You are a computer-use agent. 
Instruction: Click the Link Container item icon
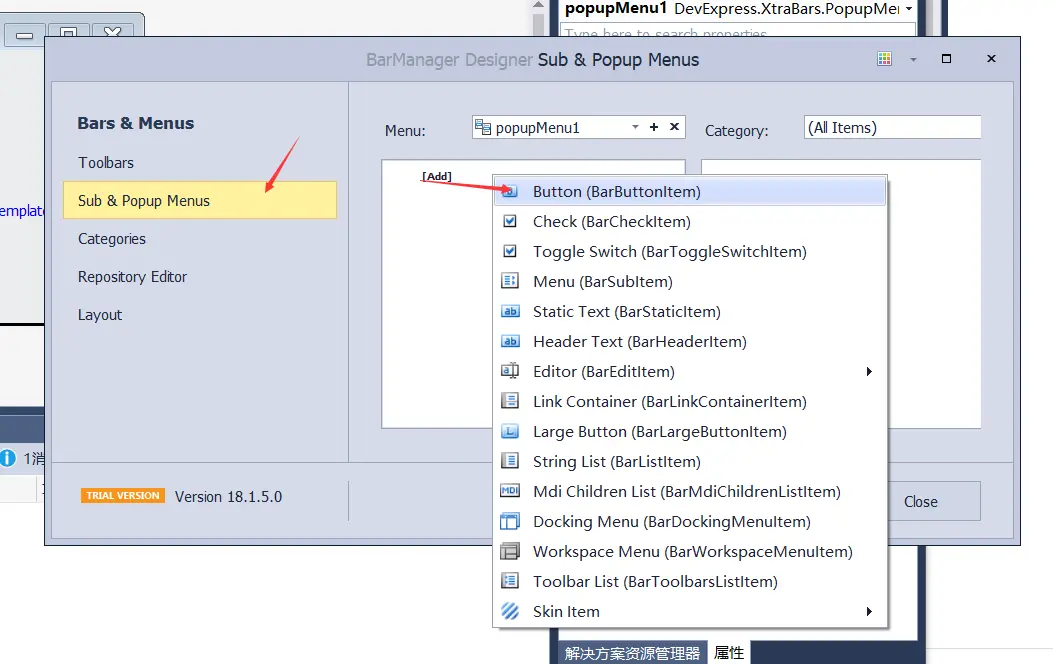tap(510, 401)
